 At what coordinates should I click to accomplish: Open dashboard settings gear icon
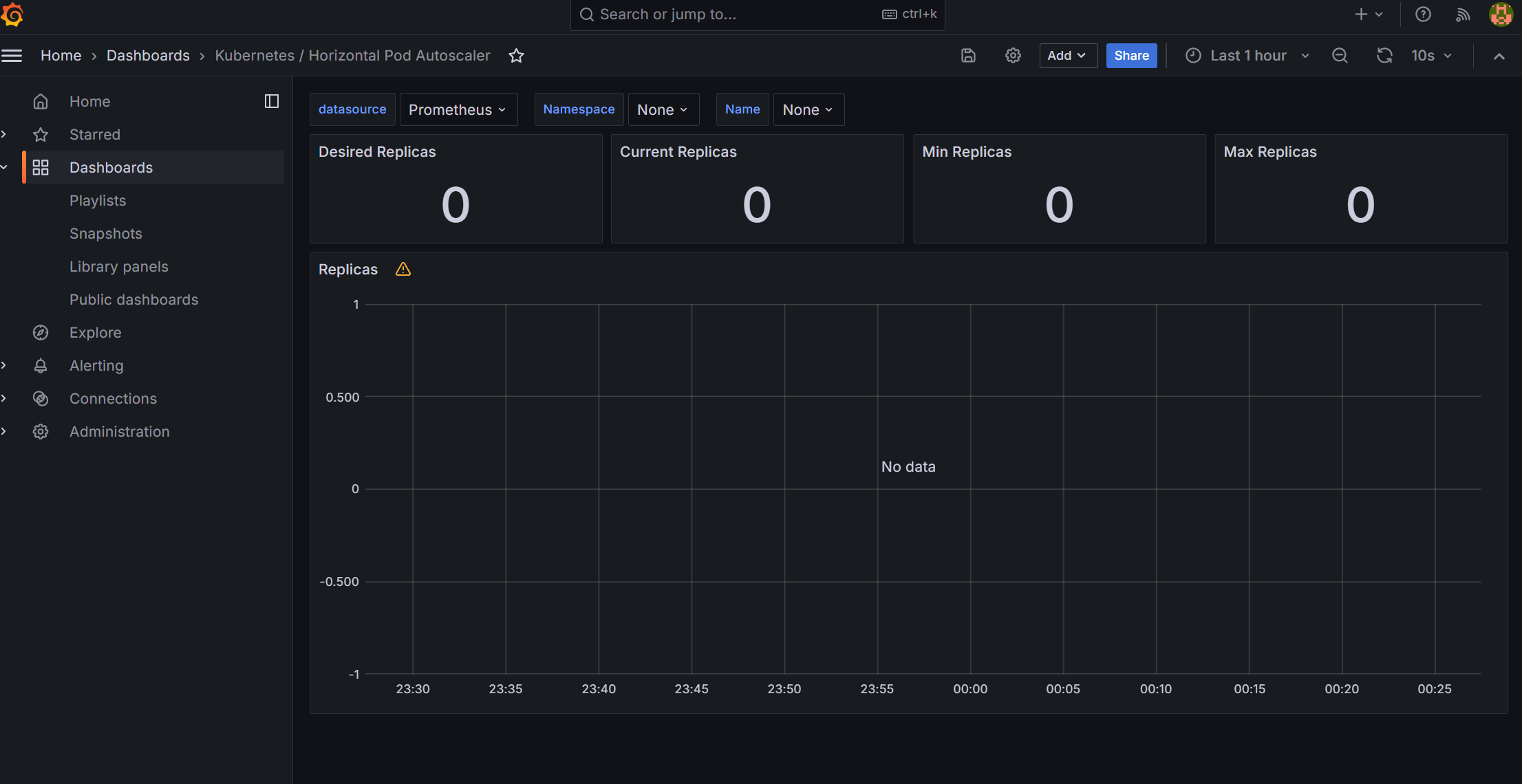pos(1013,56)
